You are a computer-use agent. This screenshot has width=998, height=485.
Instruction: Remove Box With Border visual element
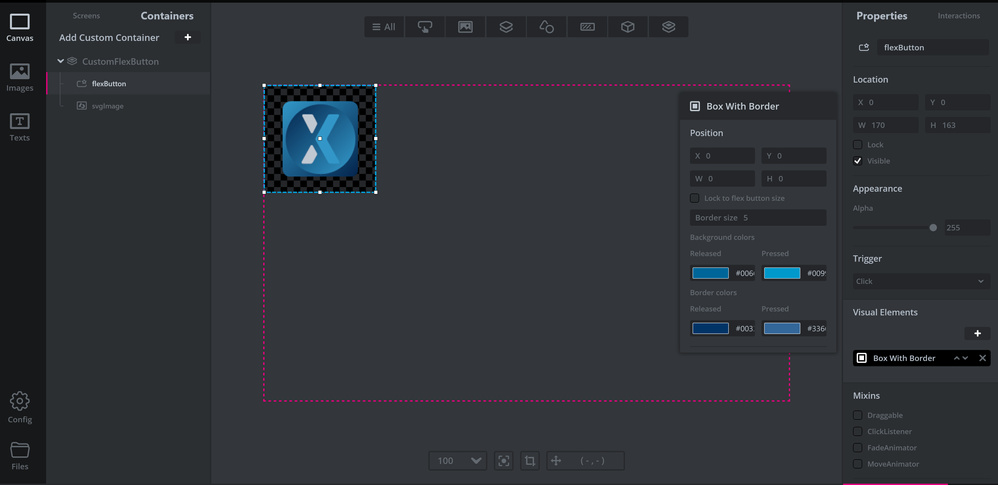982,358
